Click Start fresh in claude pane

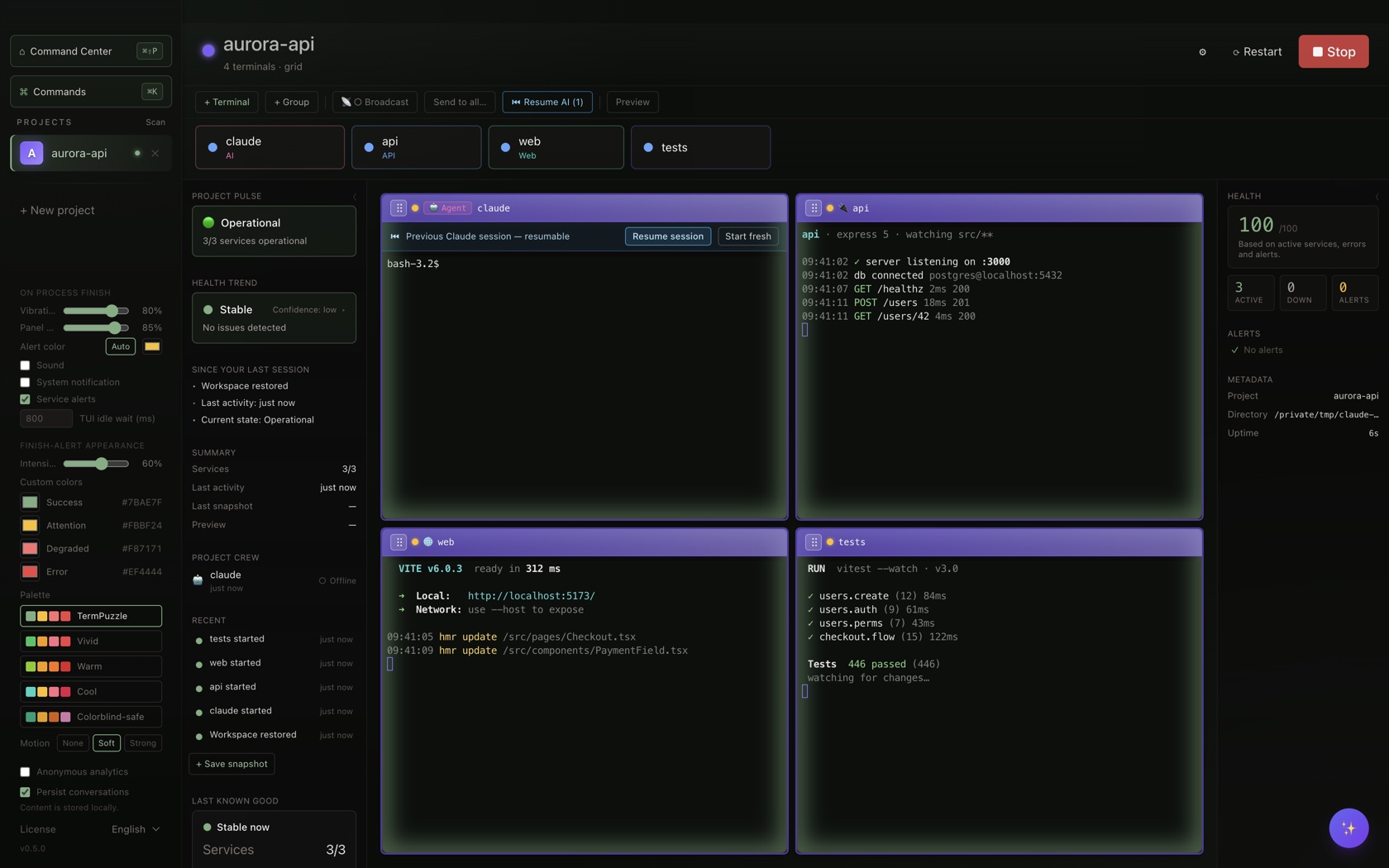point(747,236)
